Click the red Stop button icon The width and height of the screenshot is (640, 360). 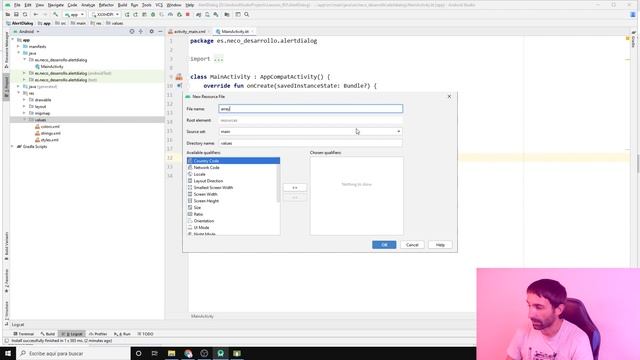(188, 14)
